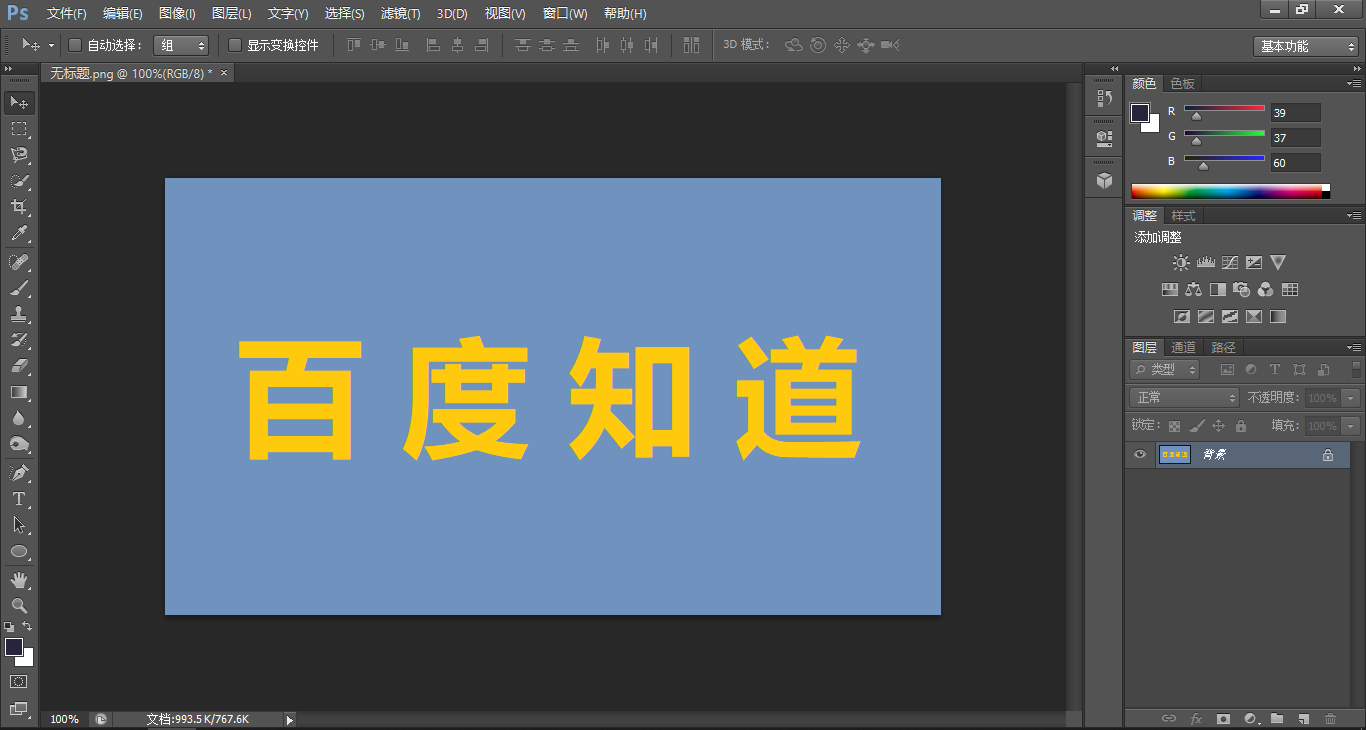Screen dimensions: 1366x730
Task: Open the History panel icon
Action: (x=1104, y=98)
